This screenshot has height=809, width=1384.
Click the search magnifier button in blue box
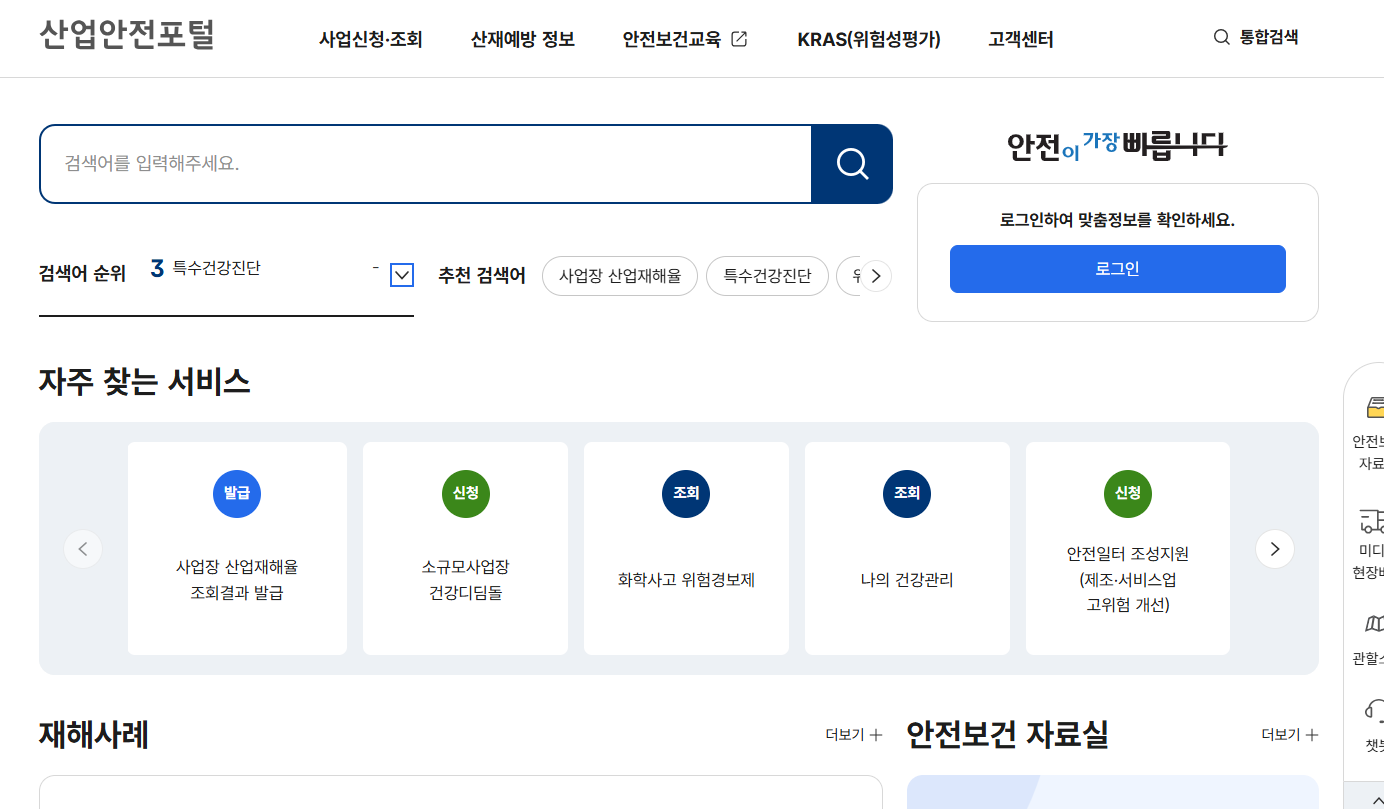click(852, 164)
